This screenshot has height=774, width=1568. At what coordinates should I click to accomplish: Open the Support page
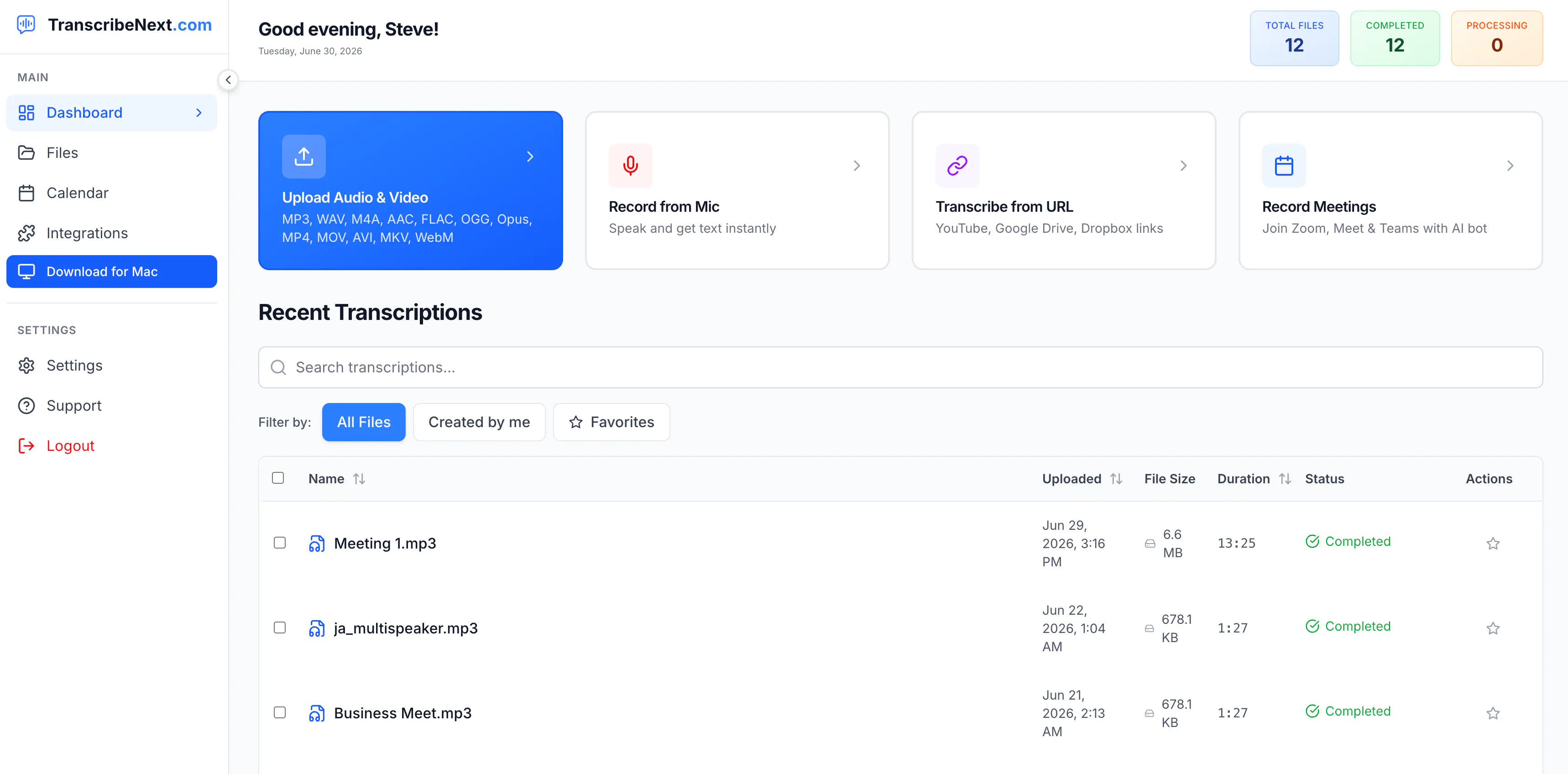(111, 405)
